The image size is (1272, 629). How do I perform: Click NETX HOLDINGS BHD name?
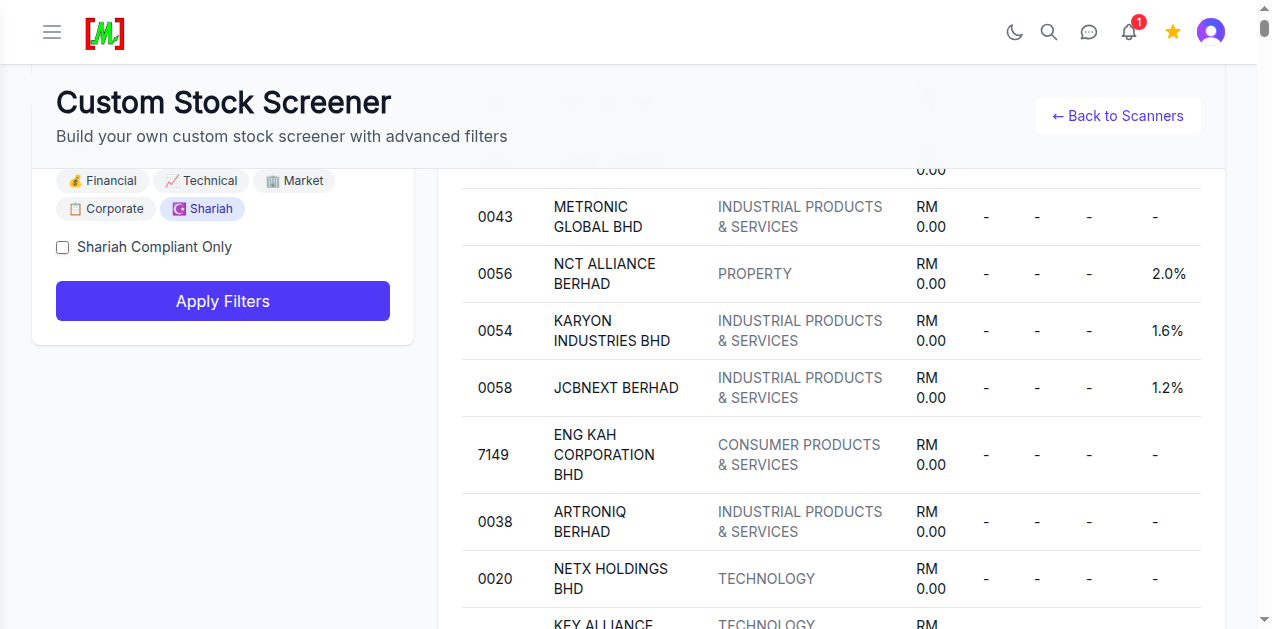(611, 579)
